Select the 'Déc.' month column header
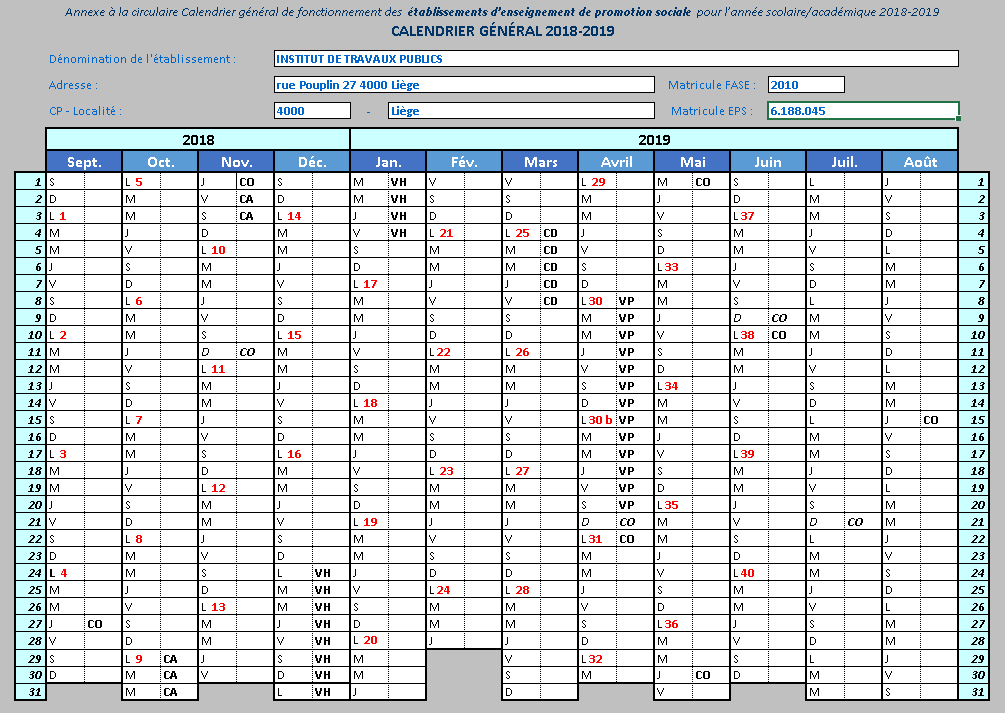This screenshot has width=1005, height=713. 312,162
